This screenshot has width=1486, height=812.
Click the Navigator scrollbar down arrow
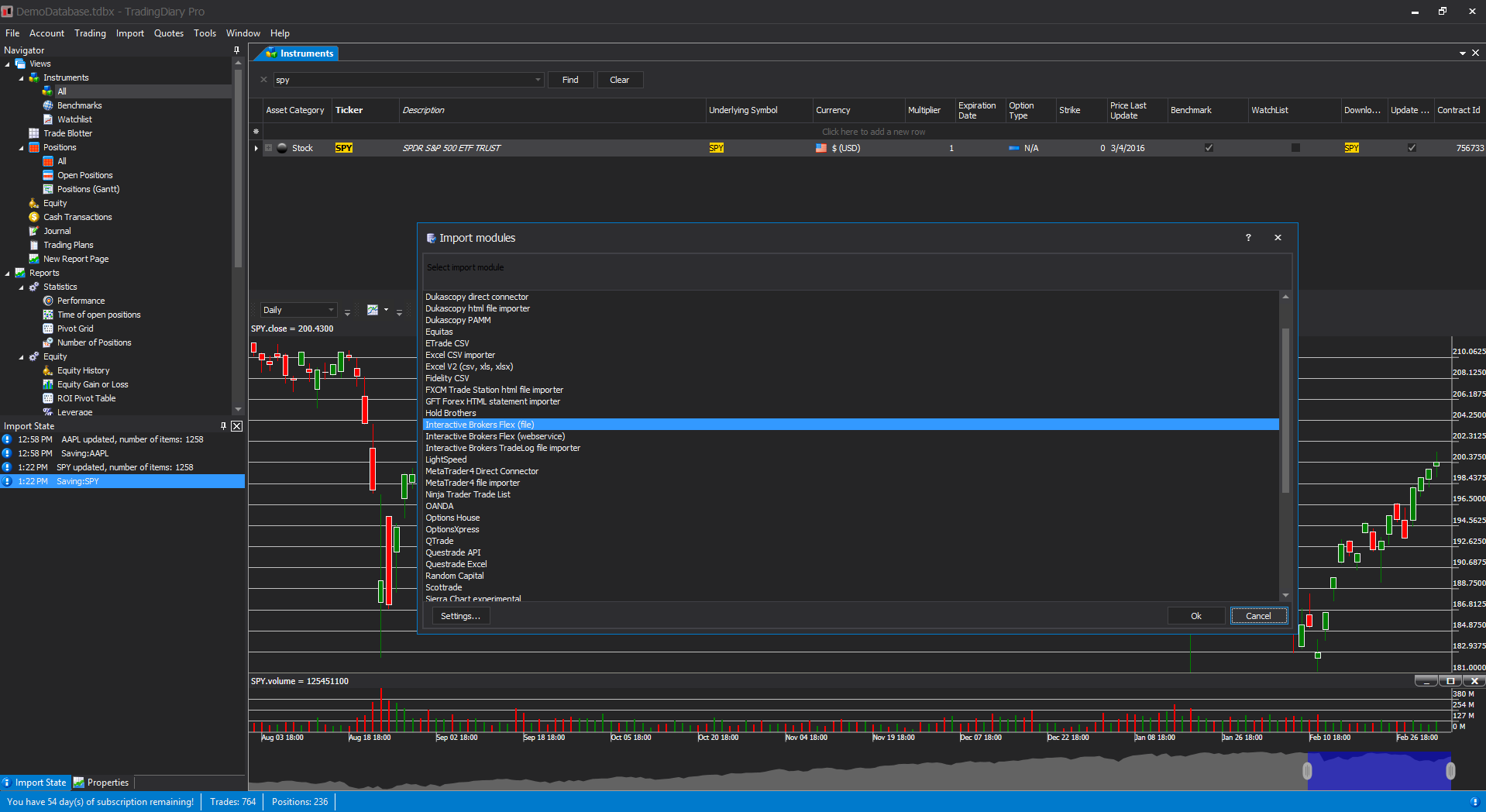coord(238,409)
